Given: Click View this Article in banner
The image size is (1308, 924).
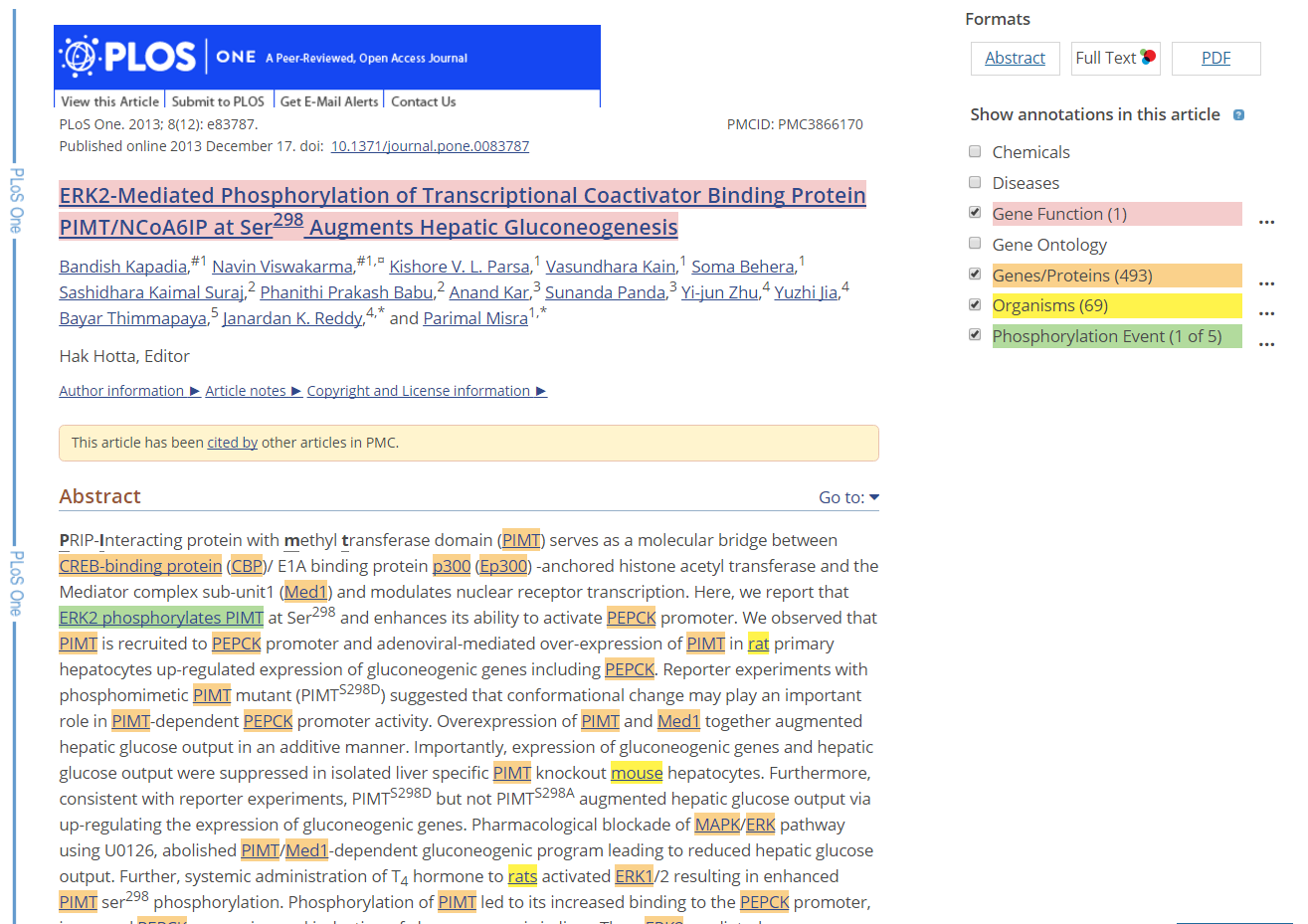Looking at the screenshot, I should (109, 101).
